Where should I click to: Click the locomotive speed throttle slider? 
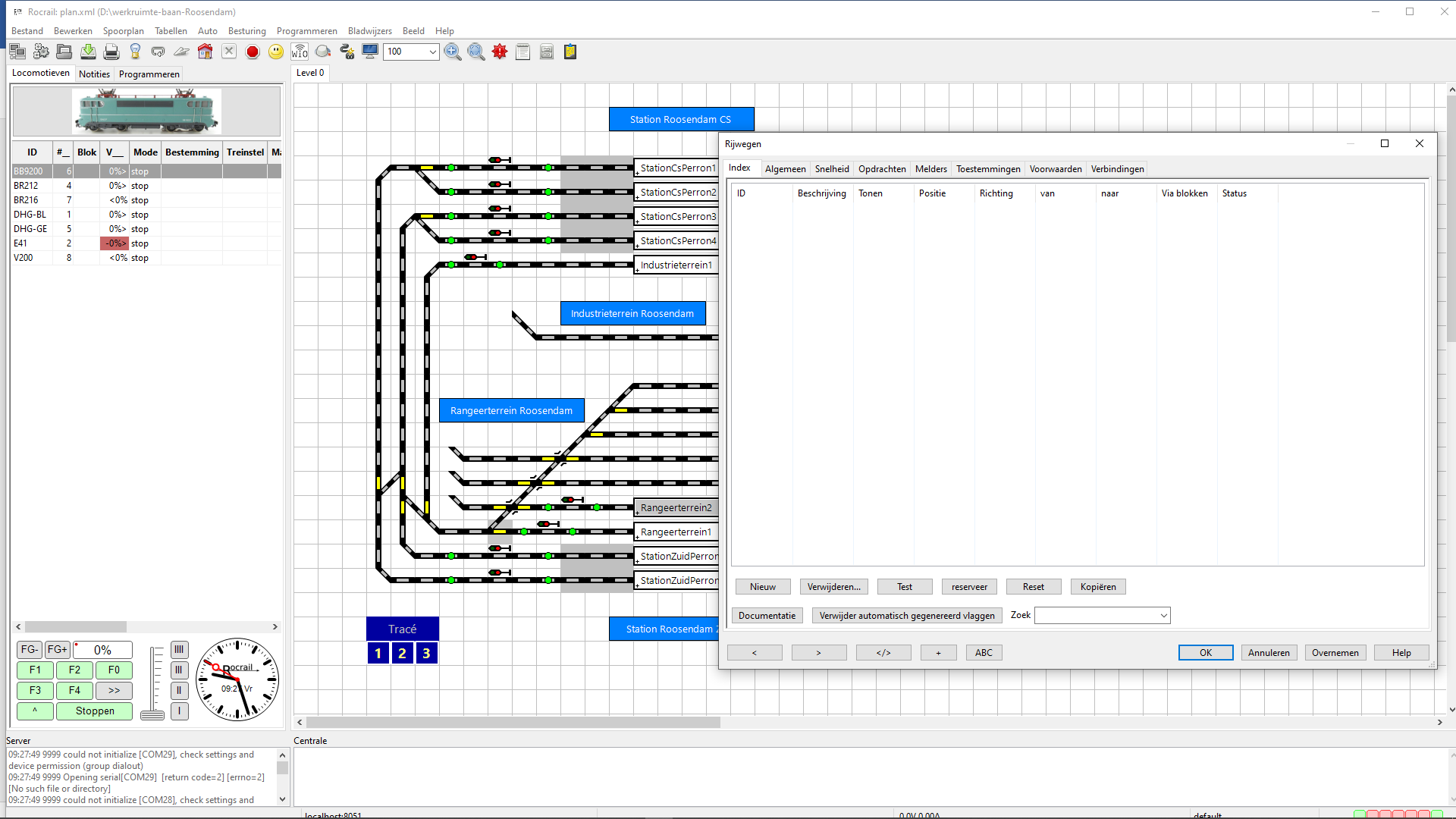click(x=152, y=714)
